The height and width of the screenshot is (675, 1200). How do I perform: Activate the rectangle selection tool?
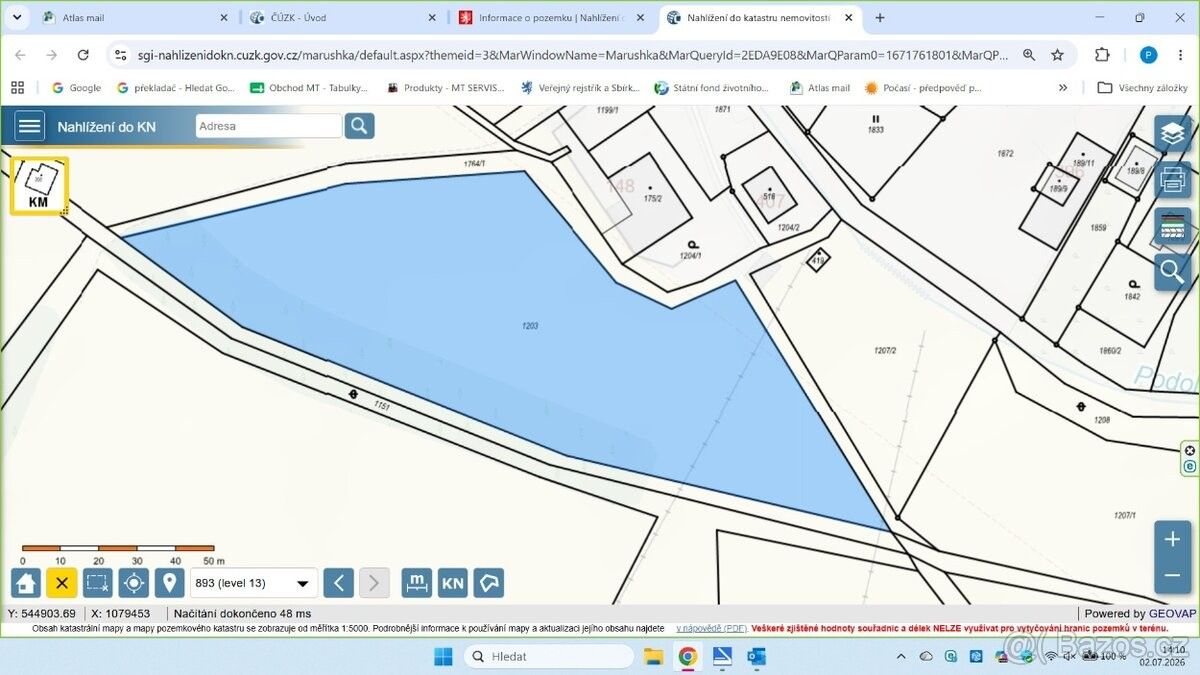pyautogui.click(x=97, y=583)
